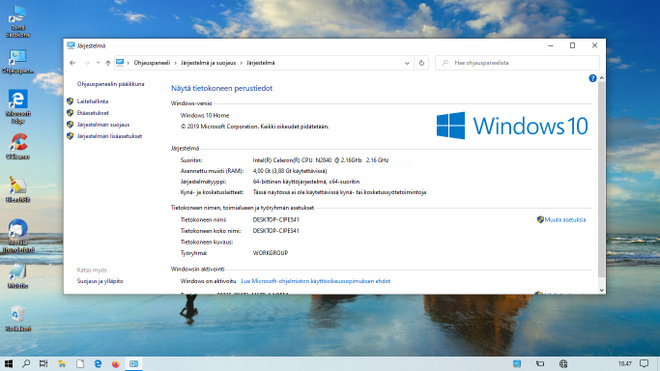Expand the address bar history dropdown

[407, 63]
